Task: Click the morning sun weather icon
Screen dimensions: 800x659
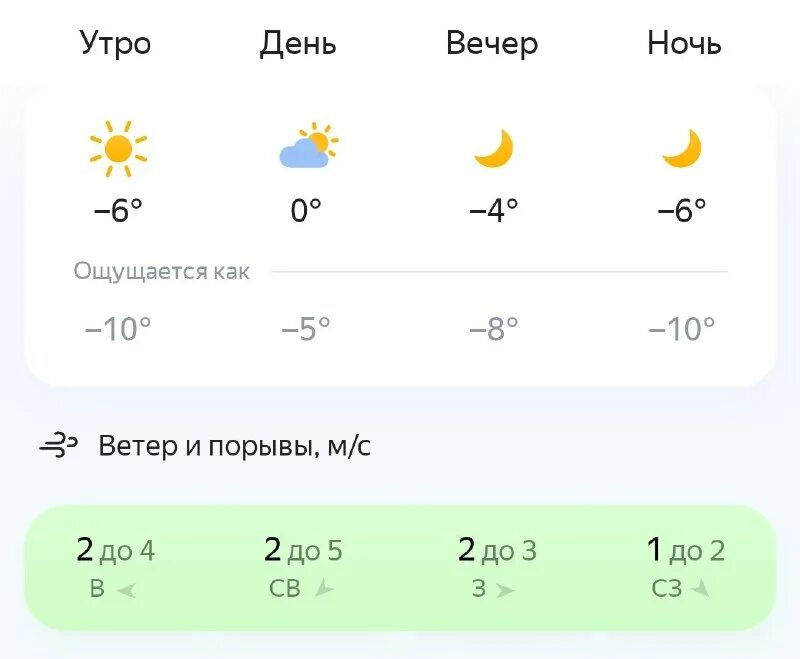Action: (x=118, y=149)
